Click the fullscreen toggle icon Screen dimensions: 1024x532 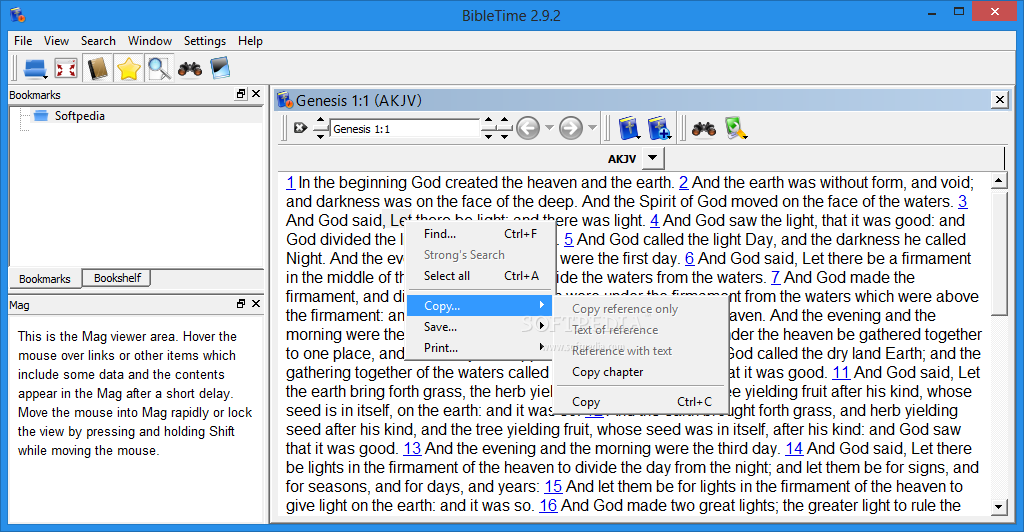[66, 69]
